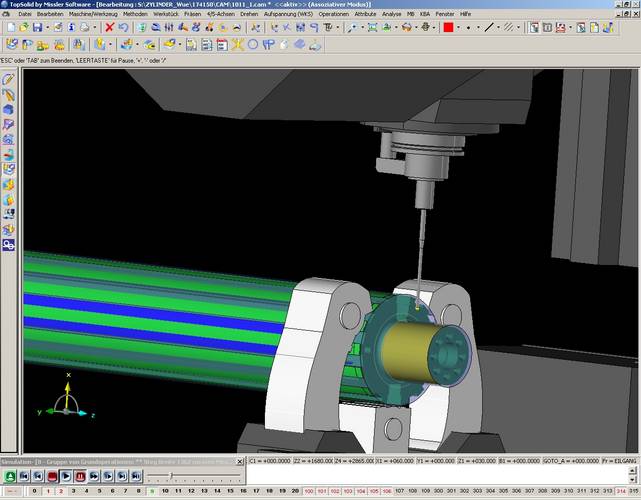Save file via floppy disk icon
Viewport: 641px width, 500px height.
point(38,27)
